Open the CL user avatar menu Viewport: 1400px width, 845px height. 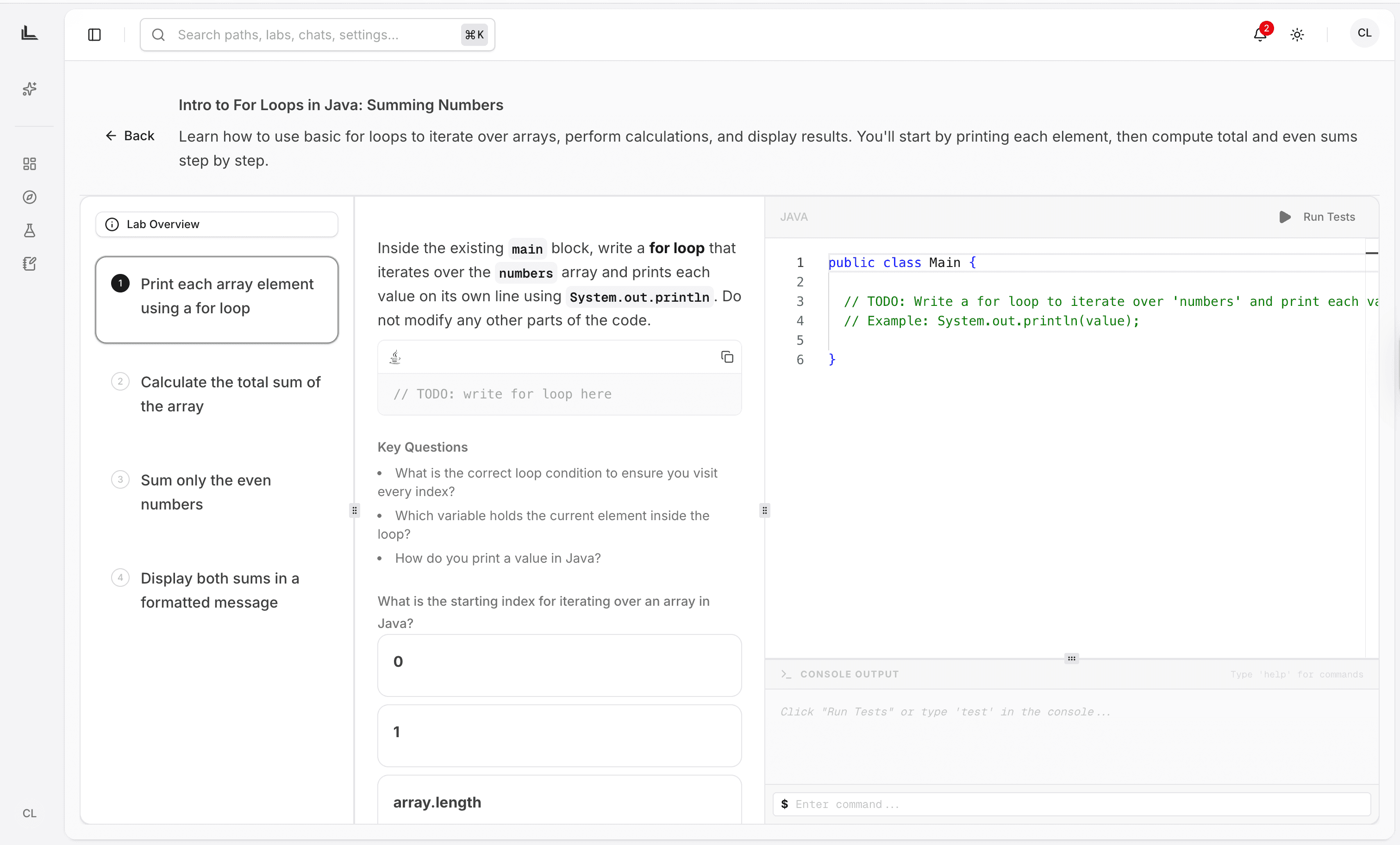(x=1364, y=33)
